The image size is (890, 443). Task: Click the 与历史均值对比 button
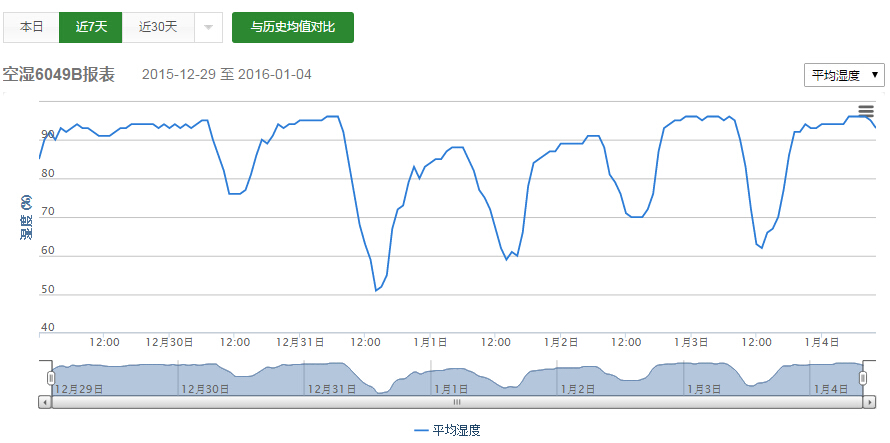point(292,28)
